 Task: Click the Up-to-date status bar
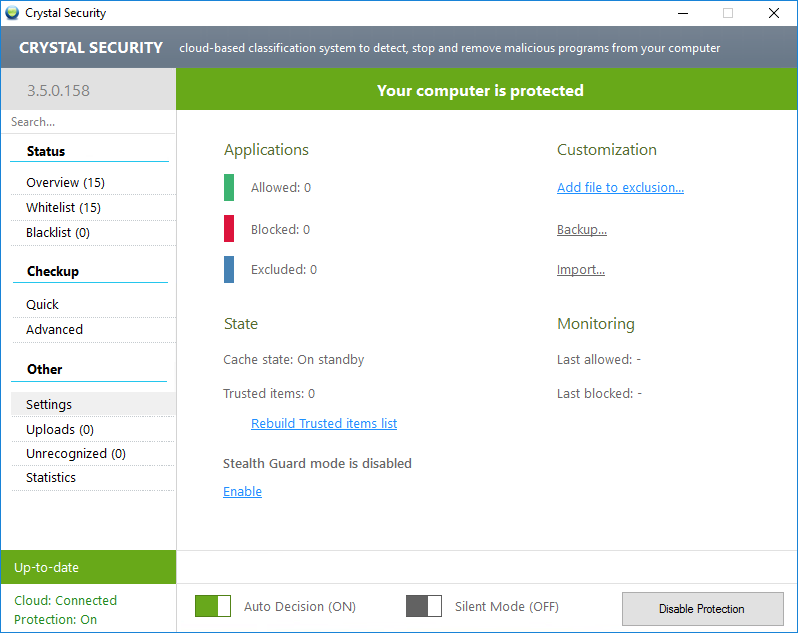pos(89,567)
